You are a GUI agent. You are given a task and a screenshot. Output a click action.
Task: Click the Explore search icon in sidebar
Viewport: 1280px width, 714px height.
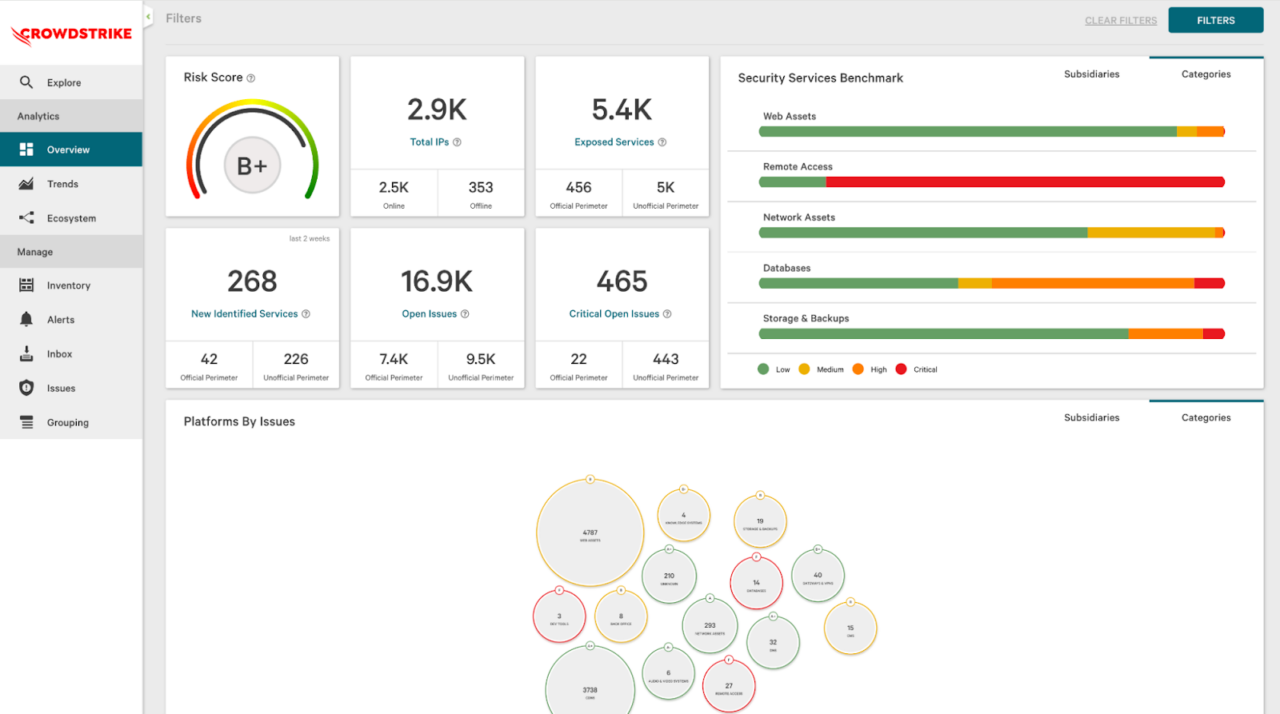coord(27,83)
